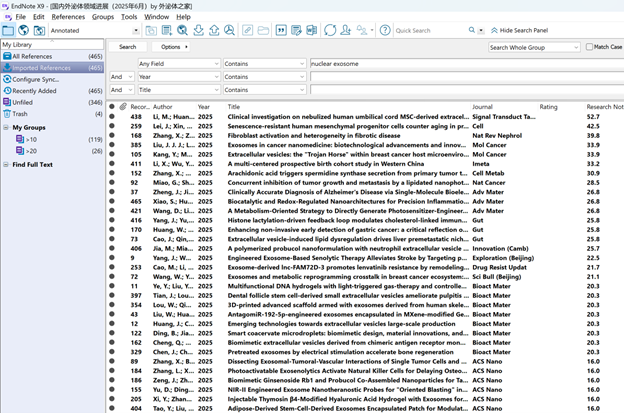This screenshot has height=413, width=624.
Task: Sort references by Author column header
Action: point(162,107)
